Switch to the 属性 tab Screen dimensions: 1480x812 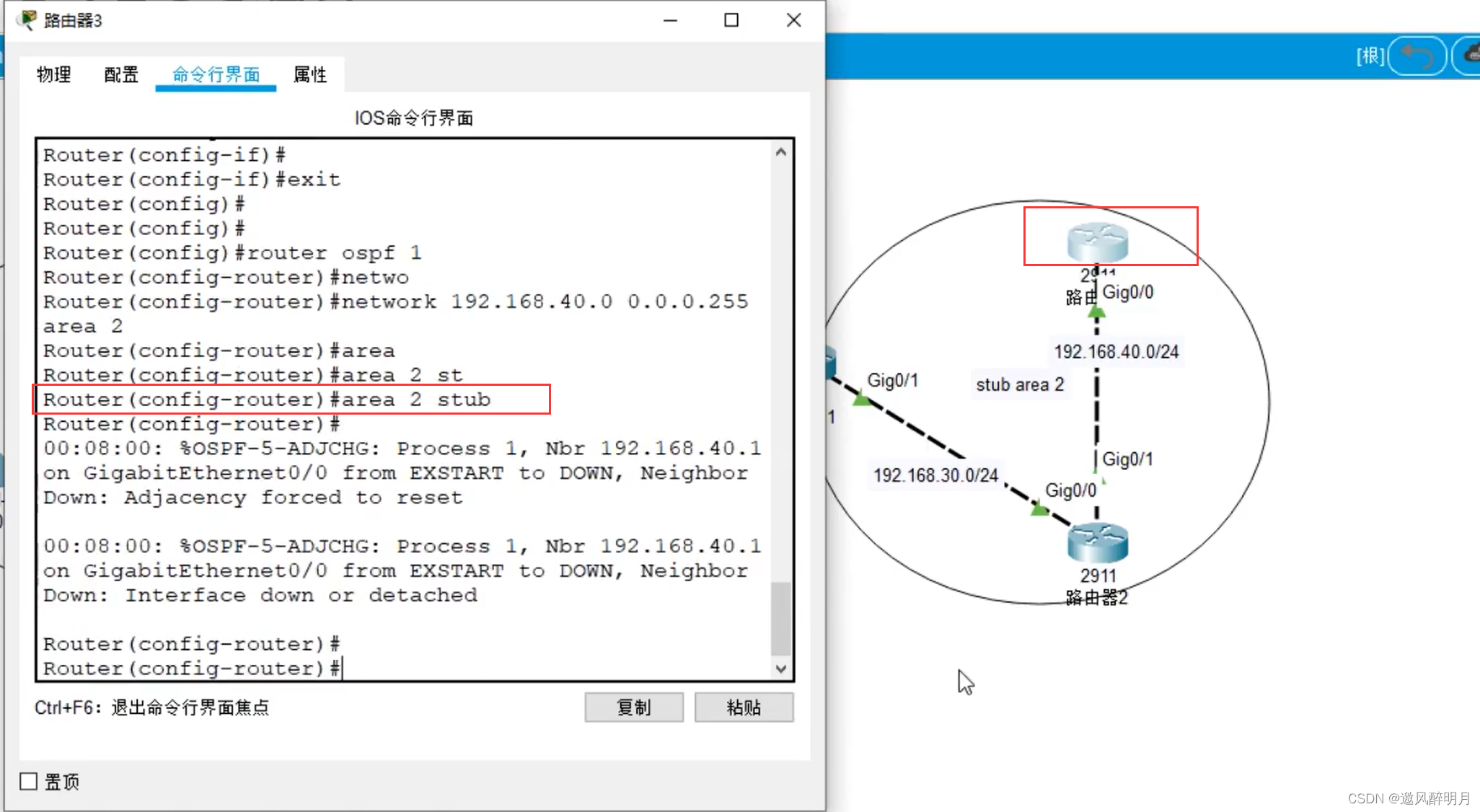pyautogui.click(x=310, y=74)
